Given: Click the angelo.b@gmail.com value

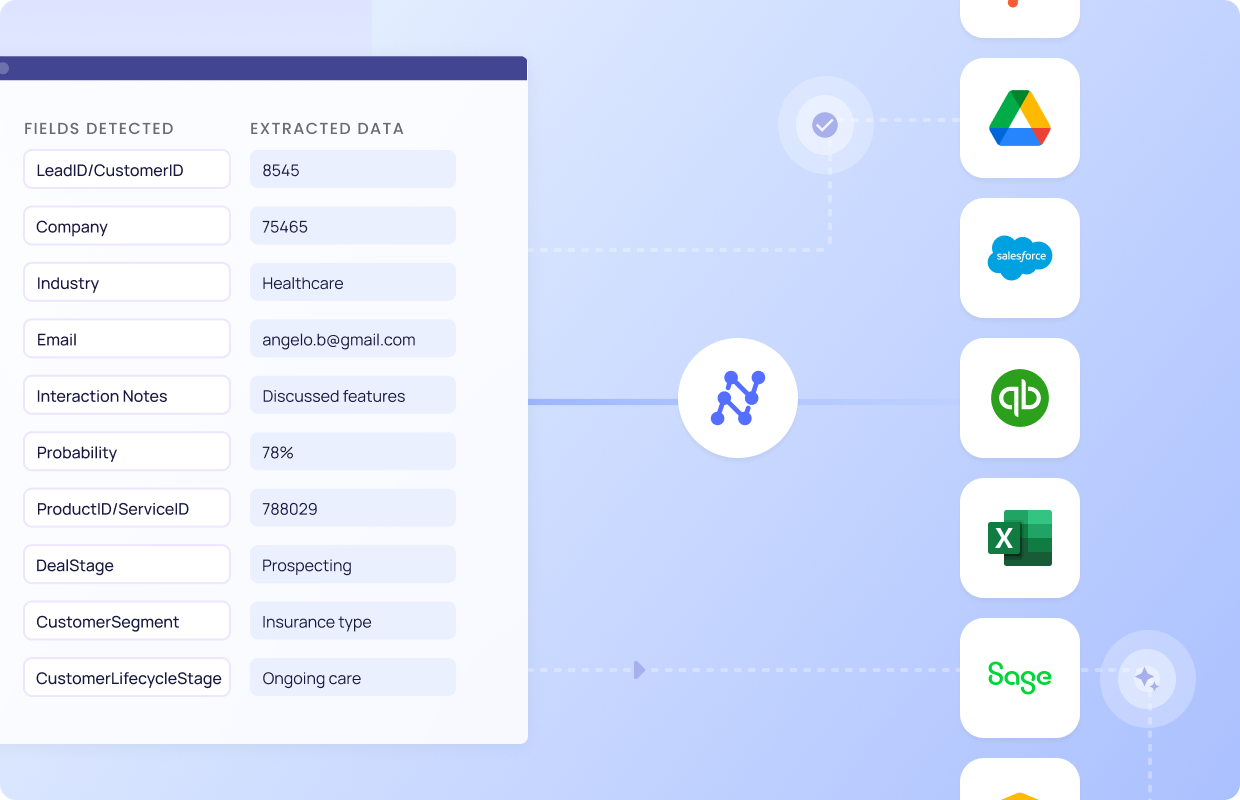Looking at the screenshot, I should 353,339.
